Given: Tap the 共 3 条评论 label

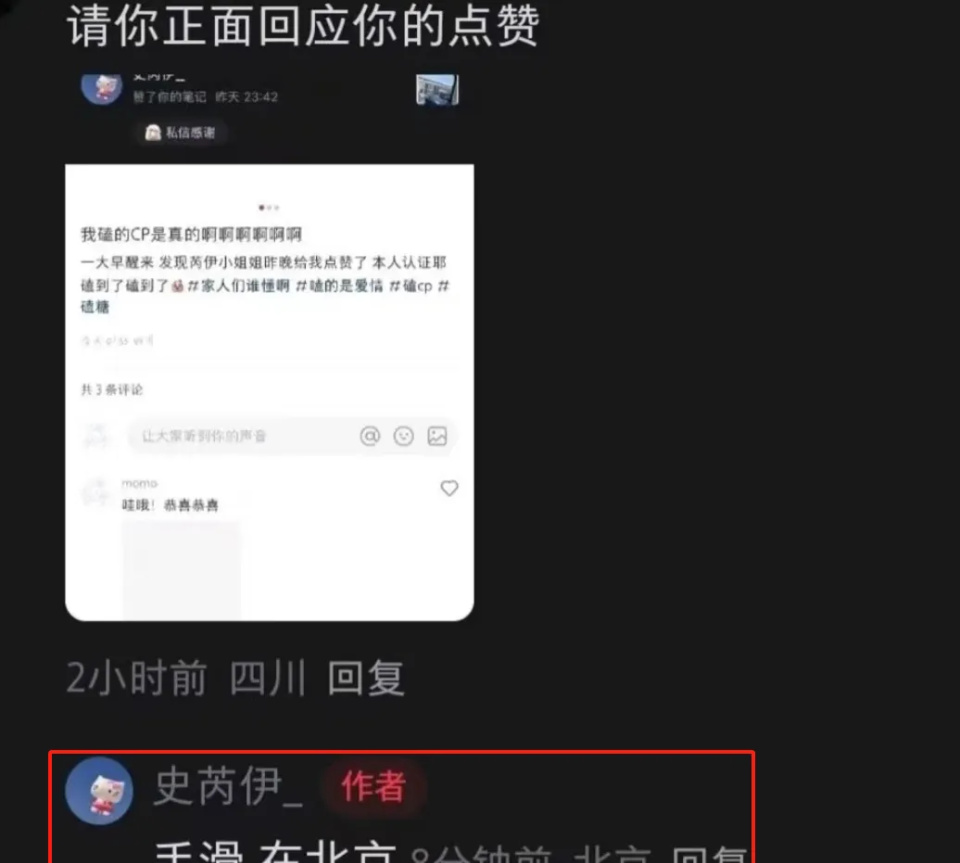Looking at the screenshot, I should [x=112, y=390].
